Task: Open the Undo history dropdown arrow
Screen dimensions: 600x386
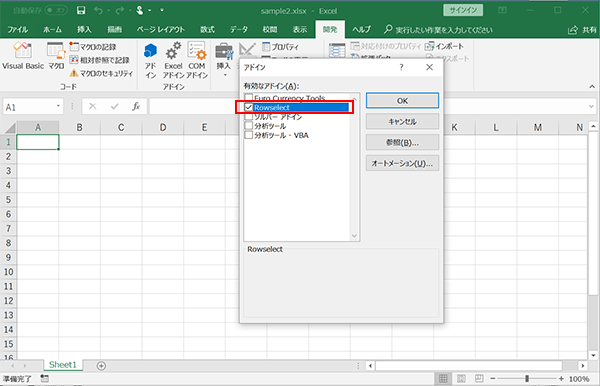Action: coord(109,10)
